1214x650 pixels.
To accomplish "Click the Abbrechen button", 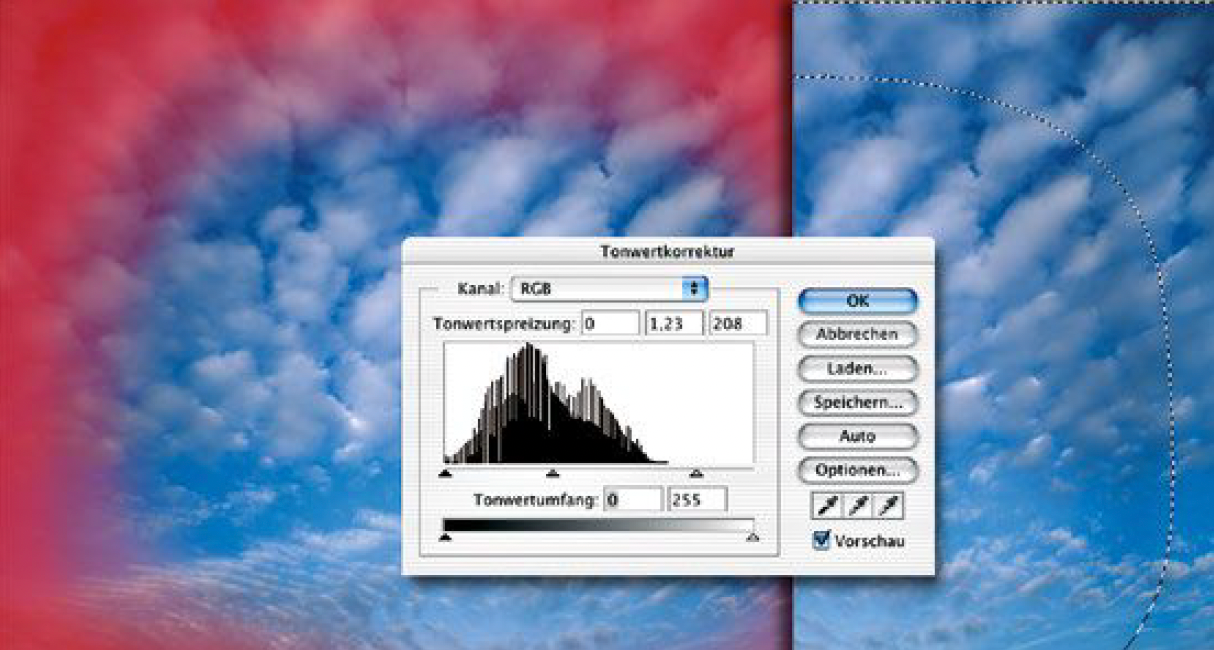I will (x=857, y=334).
